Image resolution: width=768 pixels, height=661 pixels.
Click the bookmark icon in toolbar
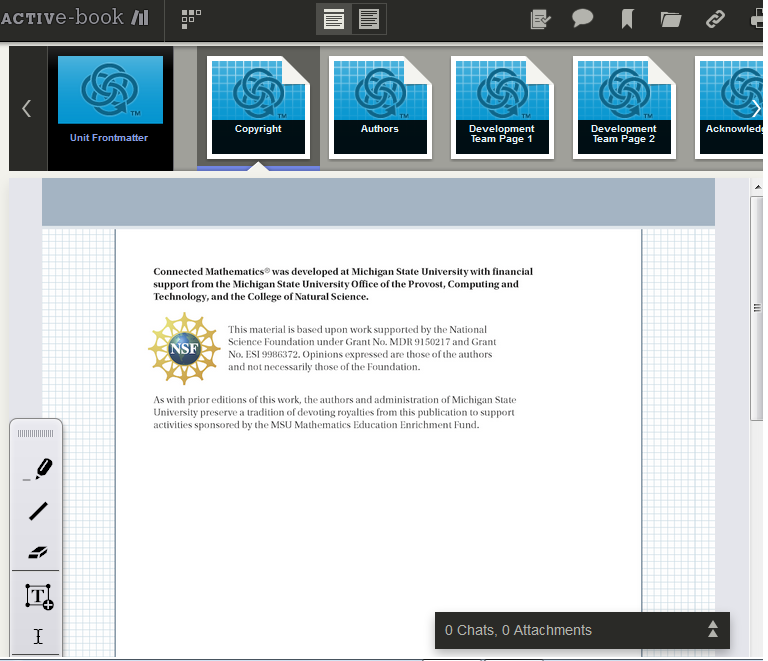pyautogui.click(x=627, y=20)
